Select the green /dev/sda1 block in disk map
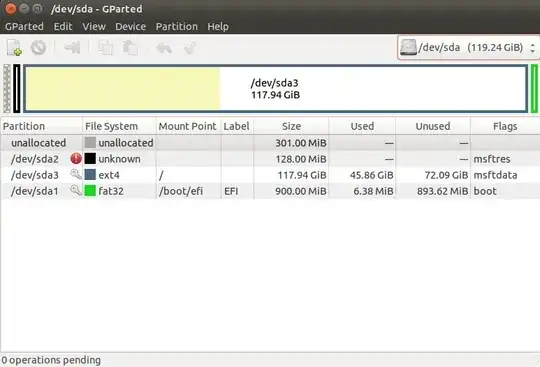This screenshot has width=540, height=367. [534, 88]
